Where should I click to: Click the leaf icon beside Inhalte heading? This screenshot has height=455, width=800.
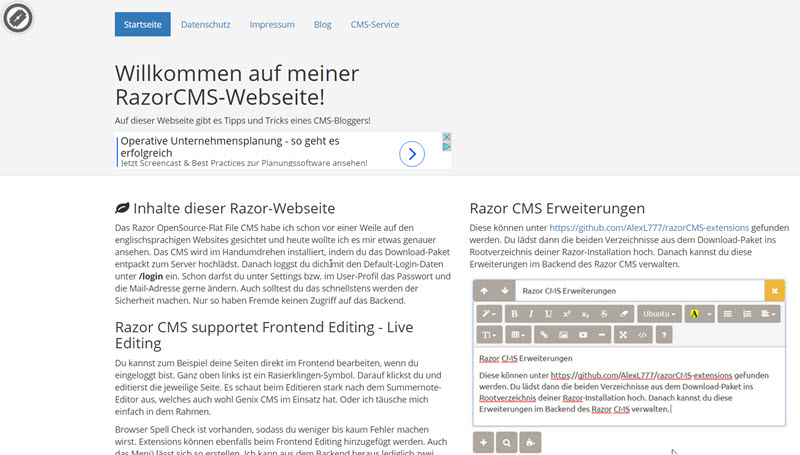(122, 208)
